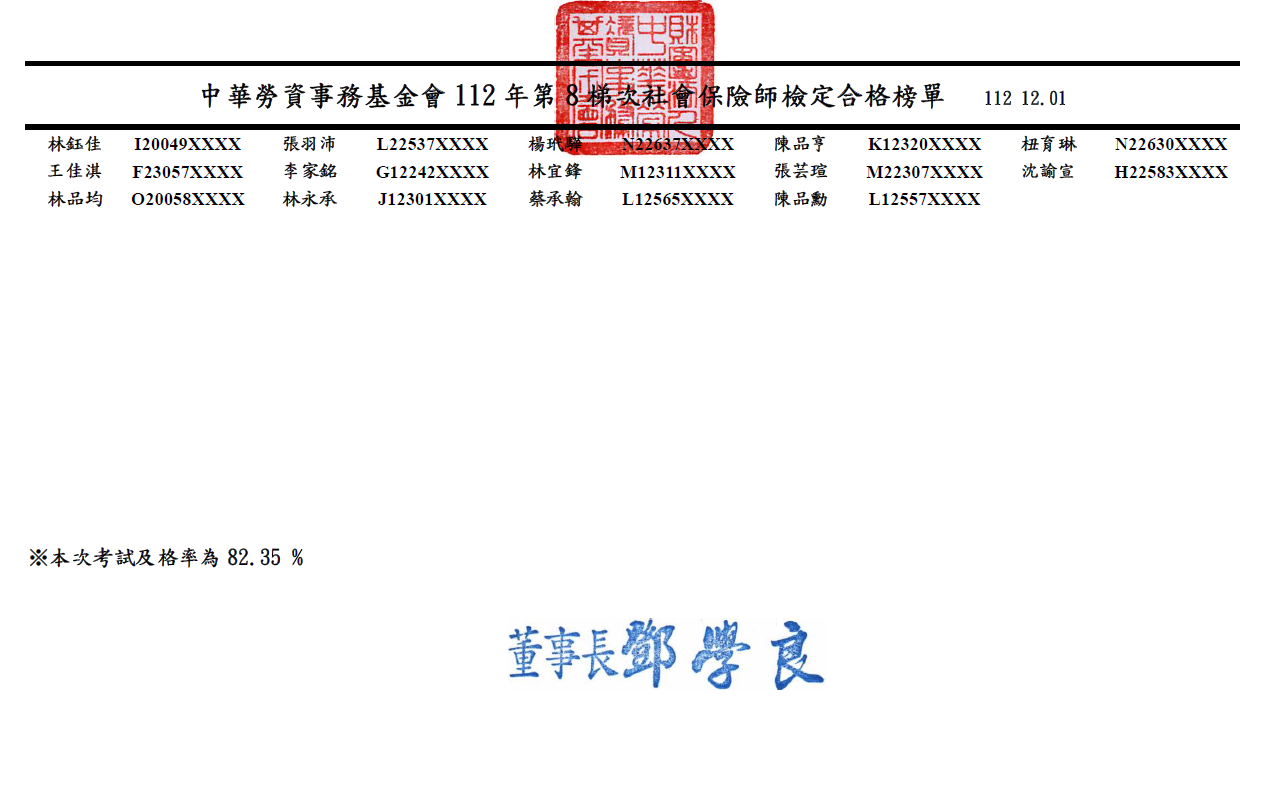Click the name 蔡承翰
Viewport: 1265px width, 790px height.
pos(555,199)
